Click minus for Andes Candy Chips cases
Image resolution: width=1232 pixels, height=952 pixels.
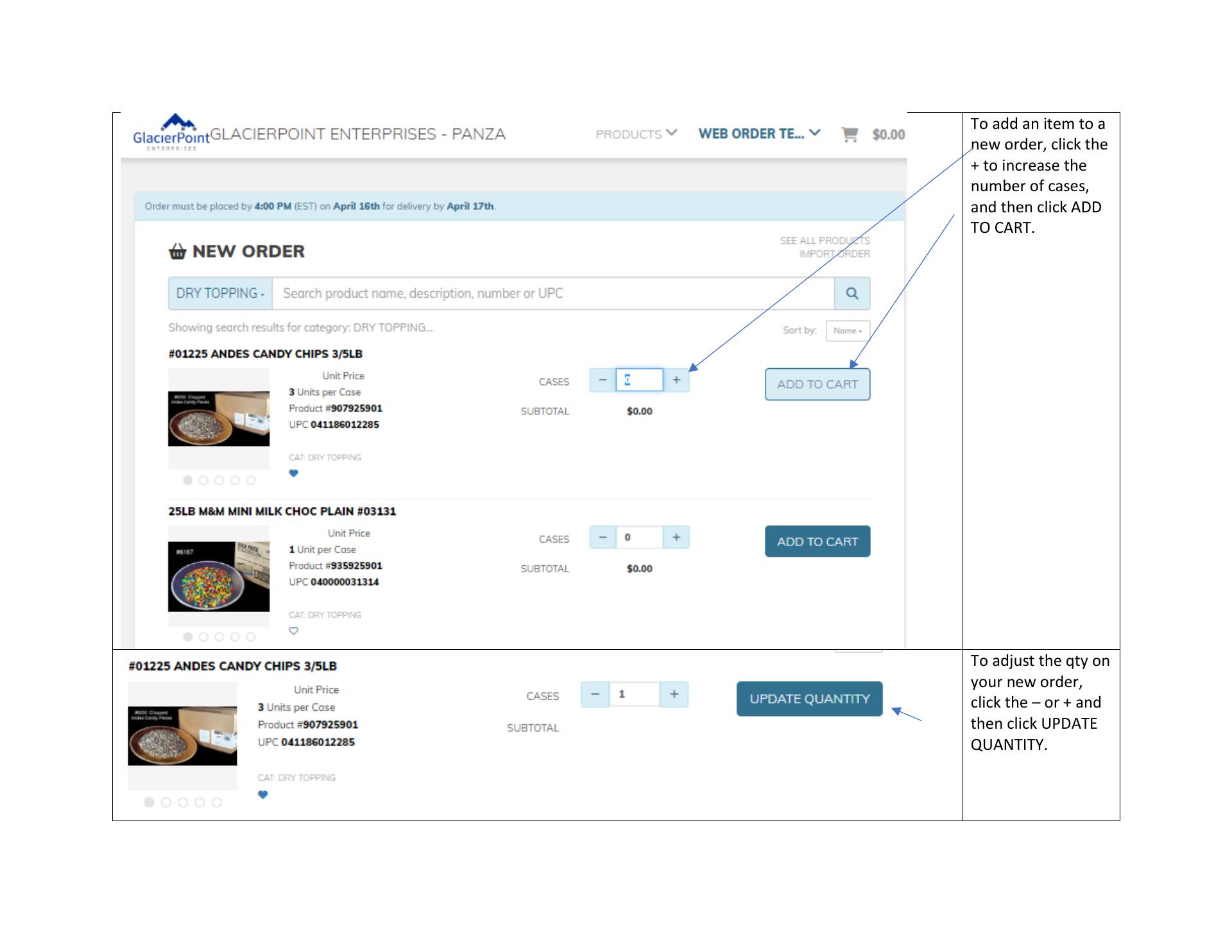[x=603, y=380]
